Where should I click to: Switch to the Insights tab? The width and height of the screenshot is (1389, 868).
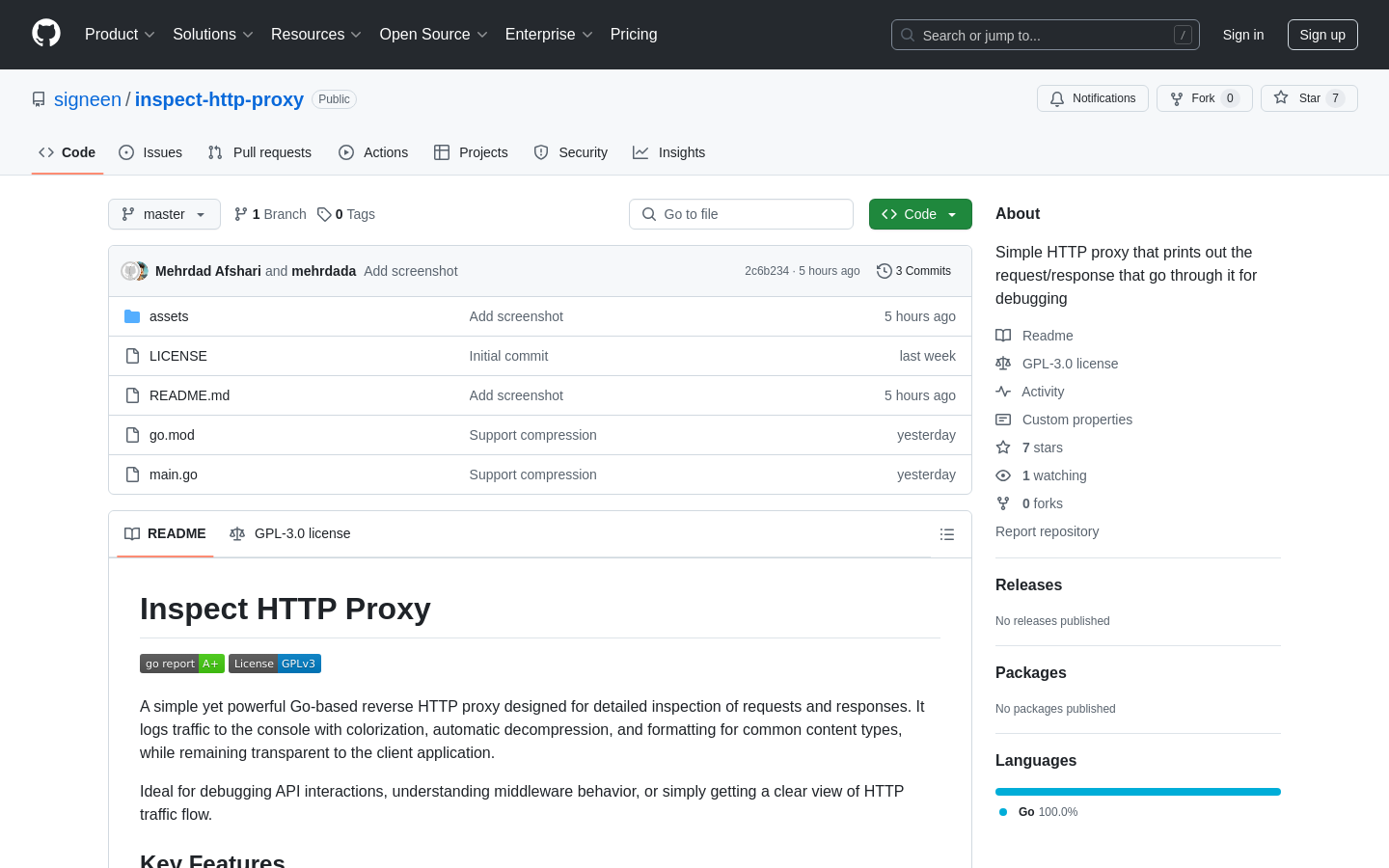click(669, 152)
